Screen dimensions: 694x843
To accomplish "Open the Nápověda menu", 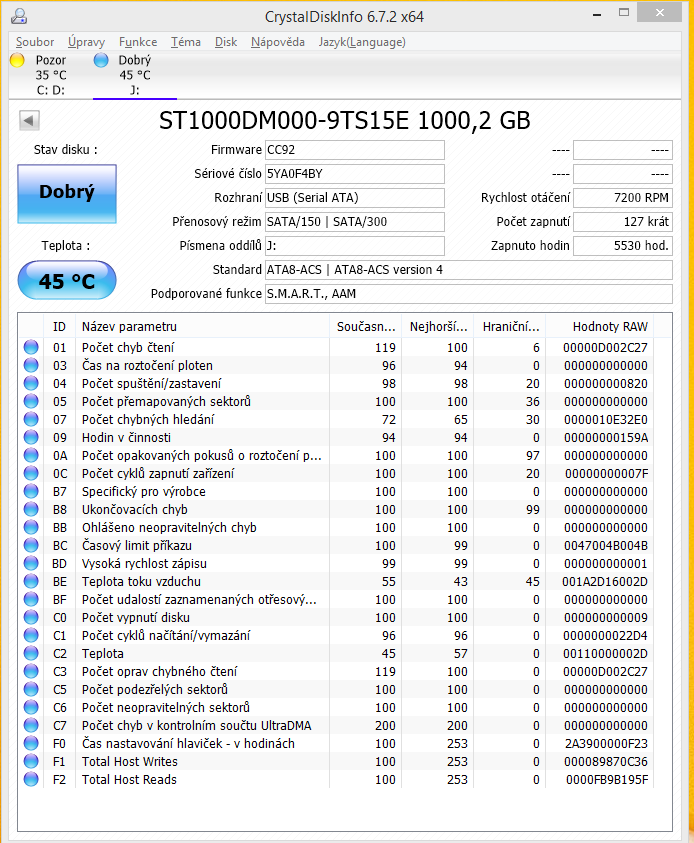I will [277, 42].
